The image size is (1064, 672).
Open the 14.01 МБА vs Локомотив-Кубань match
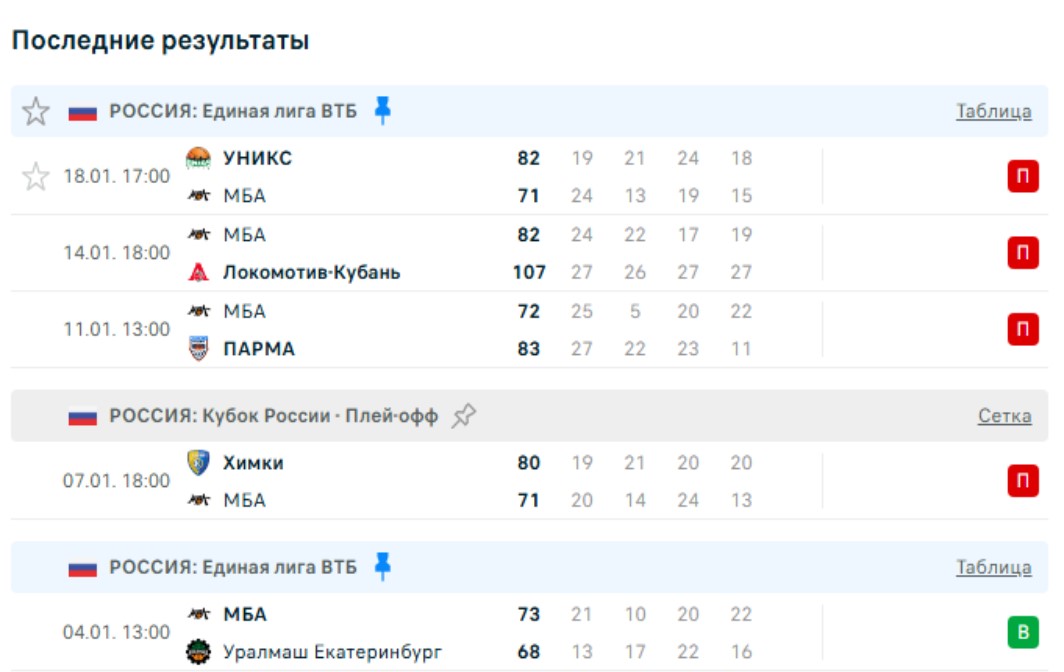tap(117, 253)
